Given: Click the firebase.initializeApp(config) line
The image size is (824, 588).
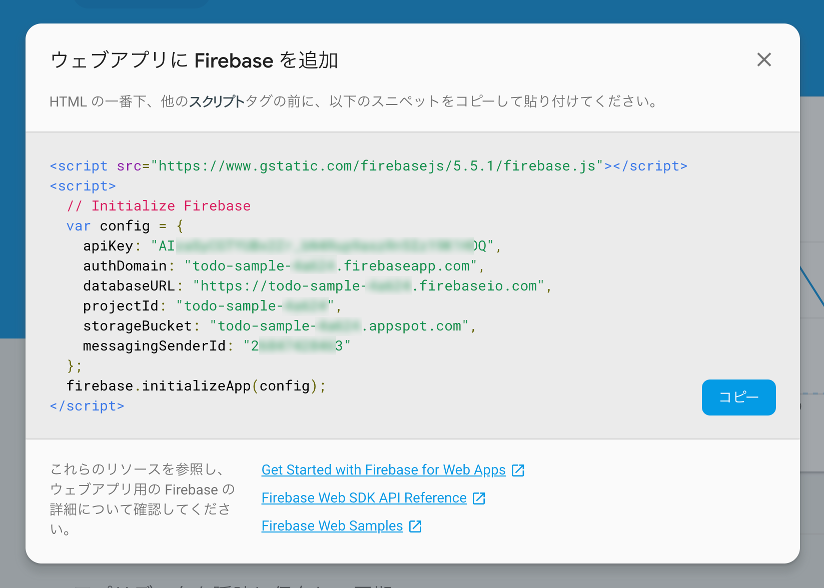Looking at the screenshot, I should click(196, 386).
